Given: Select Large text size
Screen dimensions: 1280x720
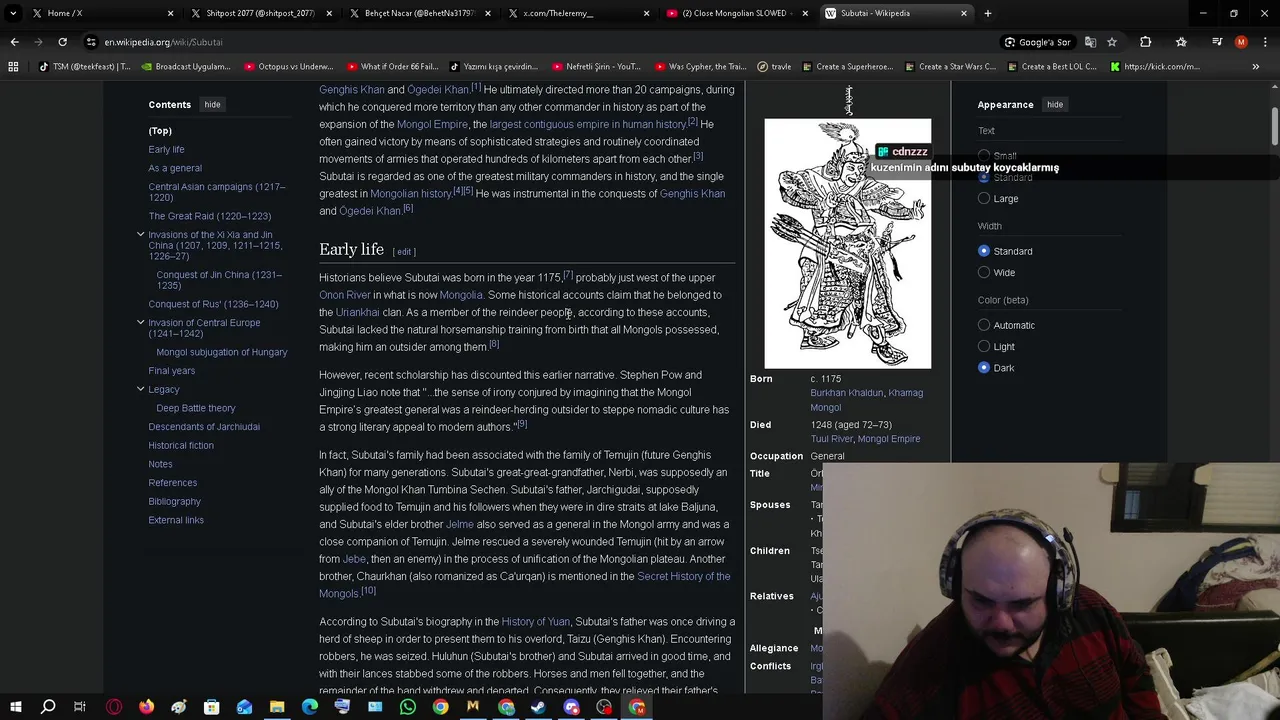Looking at the screenshot, I should (x=984, y=198).
